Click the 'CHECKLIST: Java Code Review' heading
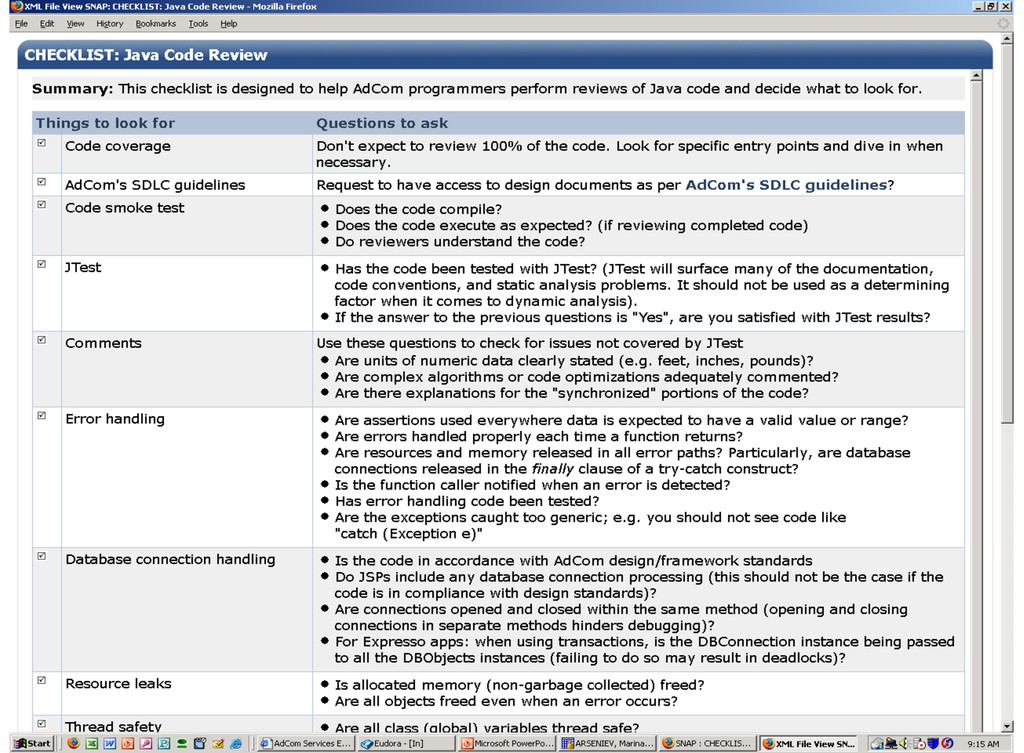 coord(146,55)
